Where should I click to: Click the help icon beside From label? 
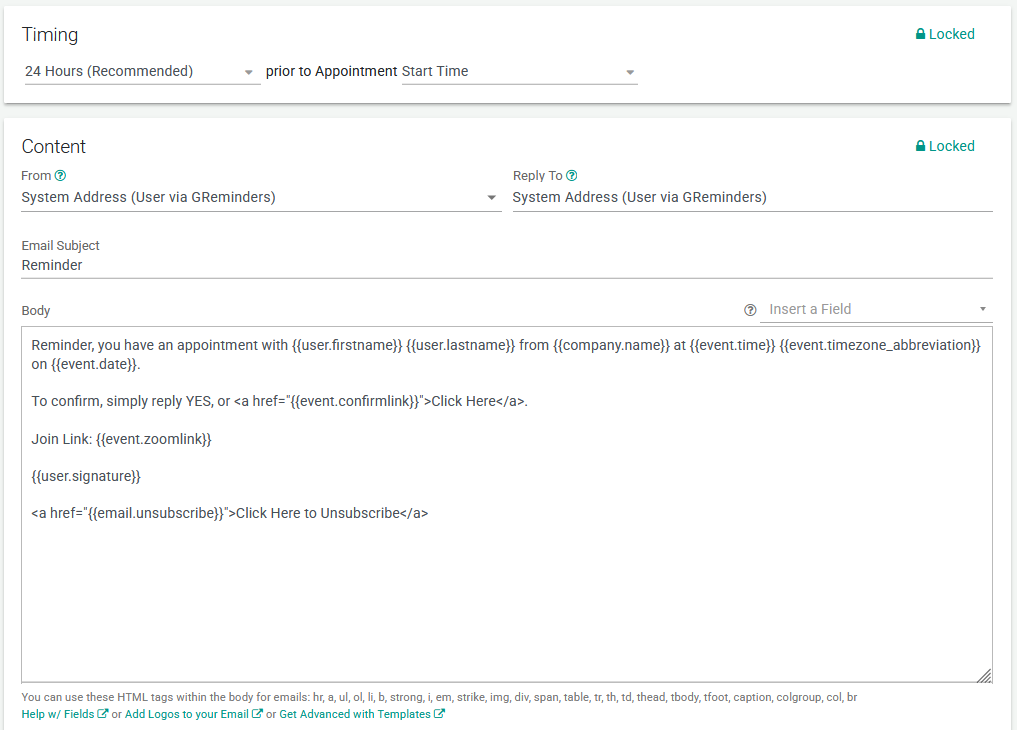[x=60, y=176]
